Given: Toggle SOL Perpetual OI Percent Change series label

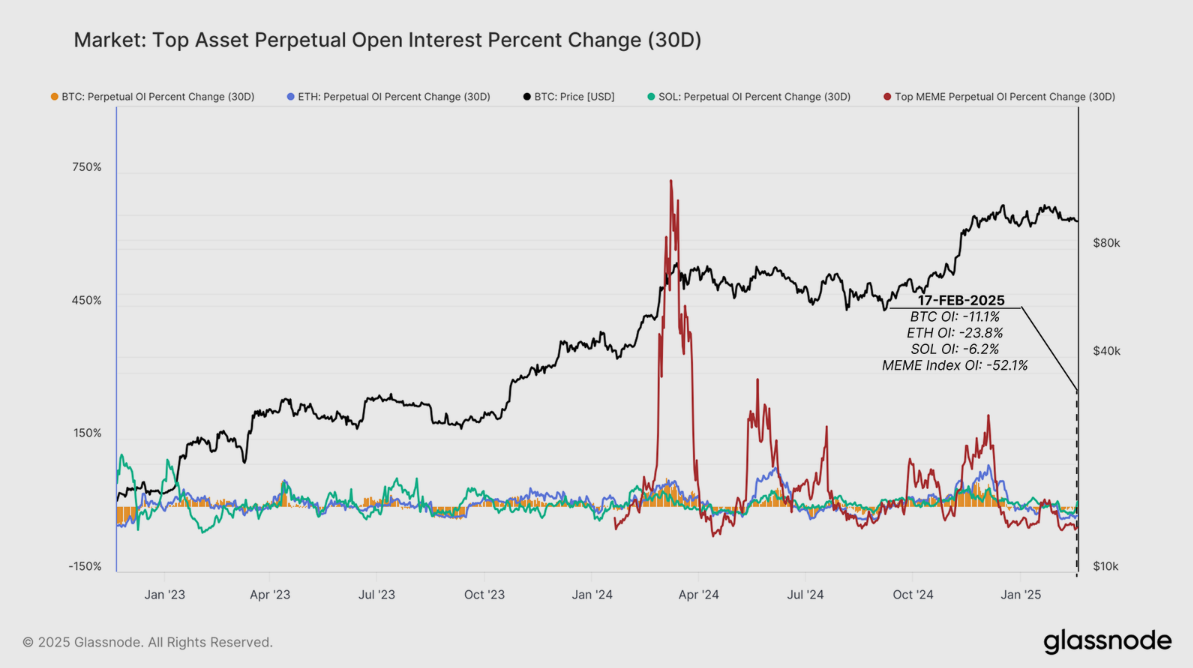Looking at the screenshot, I should pos(754,97).
